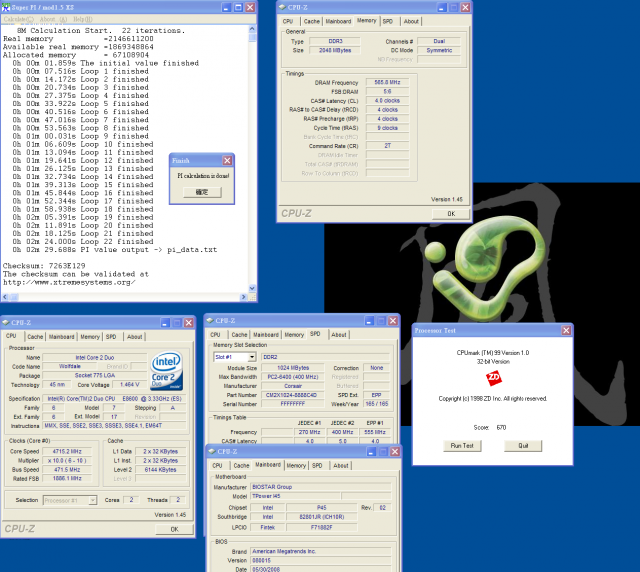Screen dimensions: 640x572
Task: Close the Finish dialog
Action: pos(227,160)
